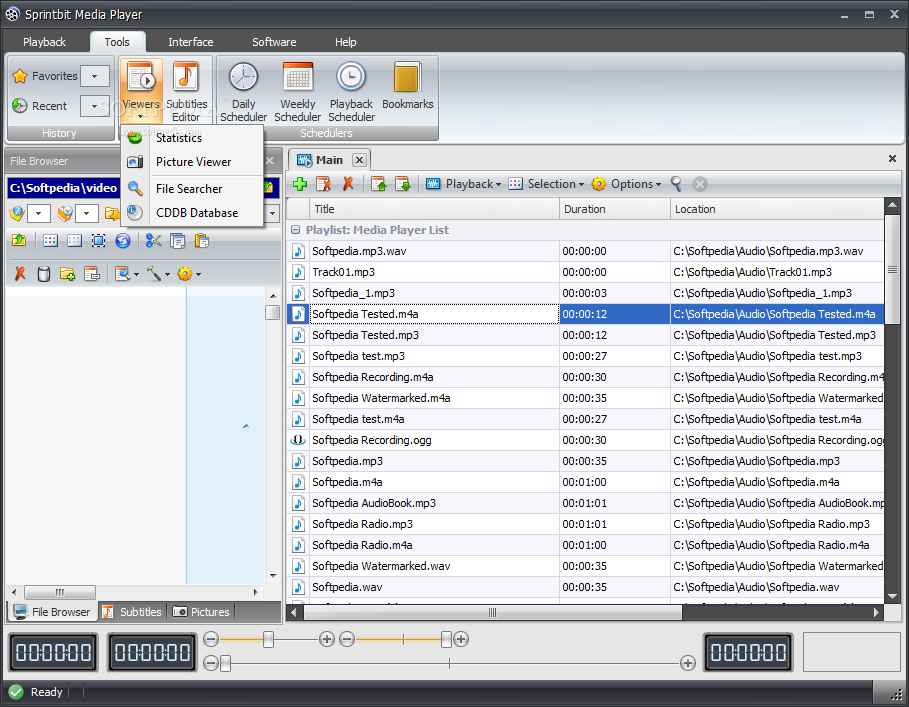The width and height of the screenshot is (909, 707).
Task: Open the Selection dropdown in playlist toolbar
Action: (546, 184)
